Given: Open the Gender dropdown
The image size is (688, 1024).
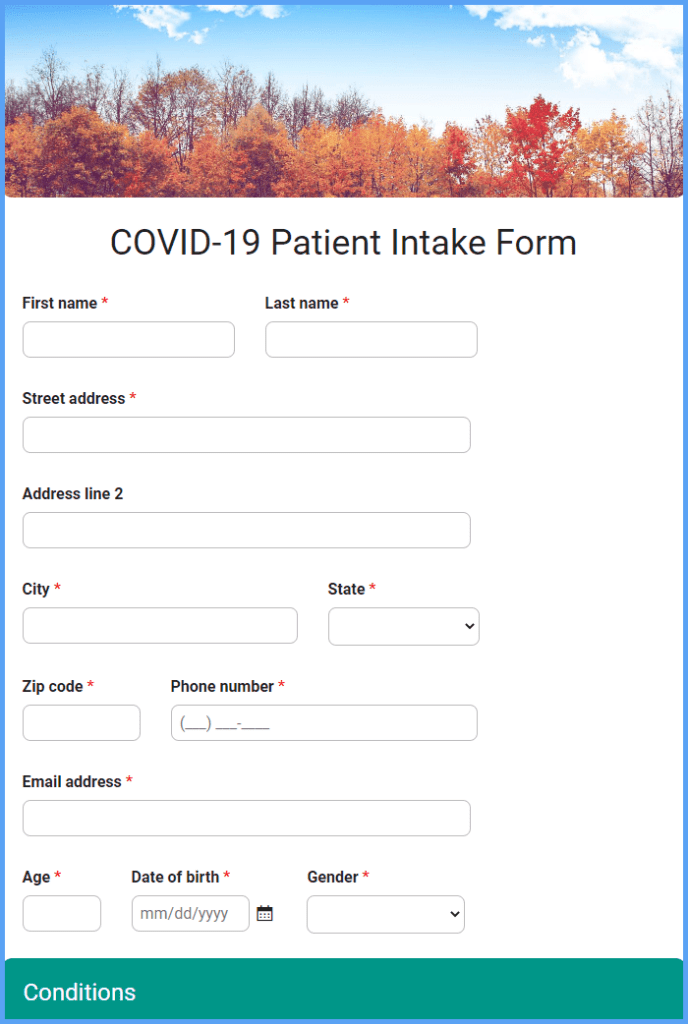Looking at the screenshot, I should point(385,914).
